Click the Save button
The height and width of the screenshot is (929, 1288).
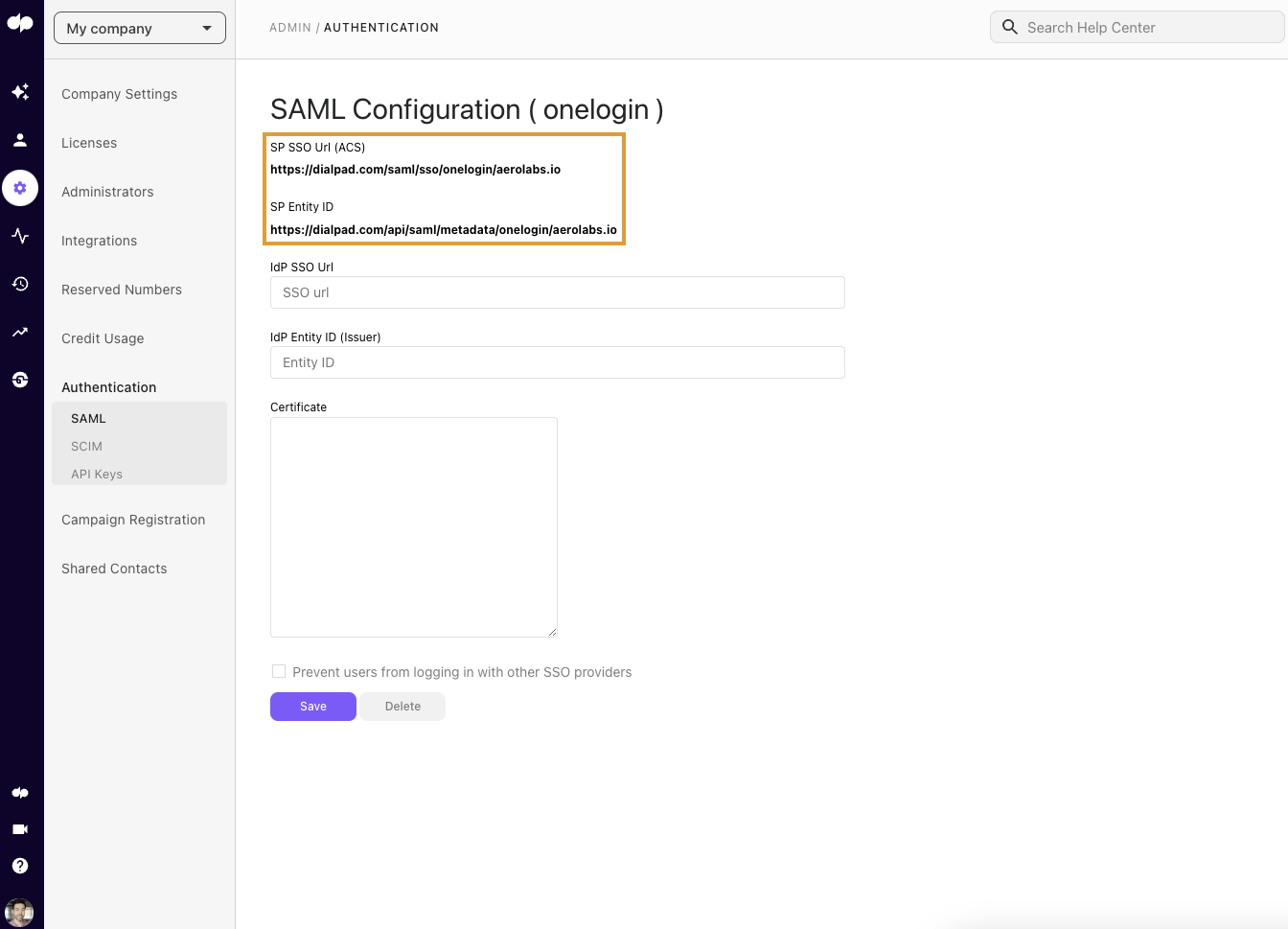point(313,707)
